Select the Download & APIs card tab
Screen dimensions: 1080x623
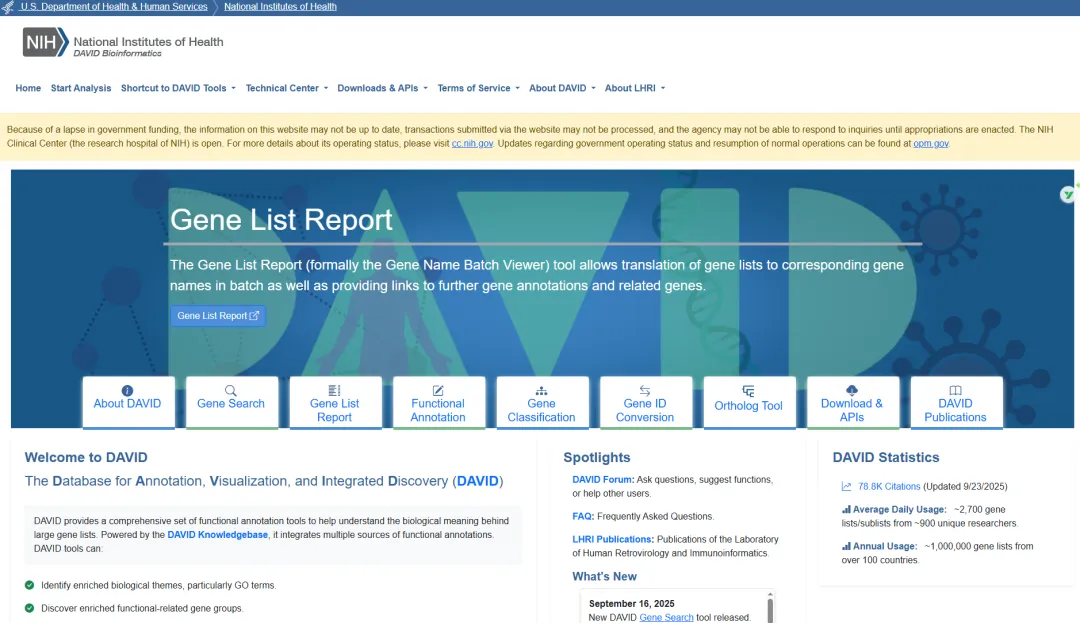[853, 402]
